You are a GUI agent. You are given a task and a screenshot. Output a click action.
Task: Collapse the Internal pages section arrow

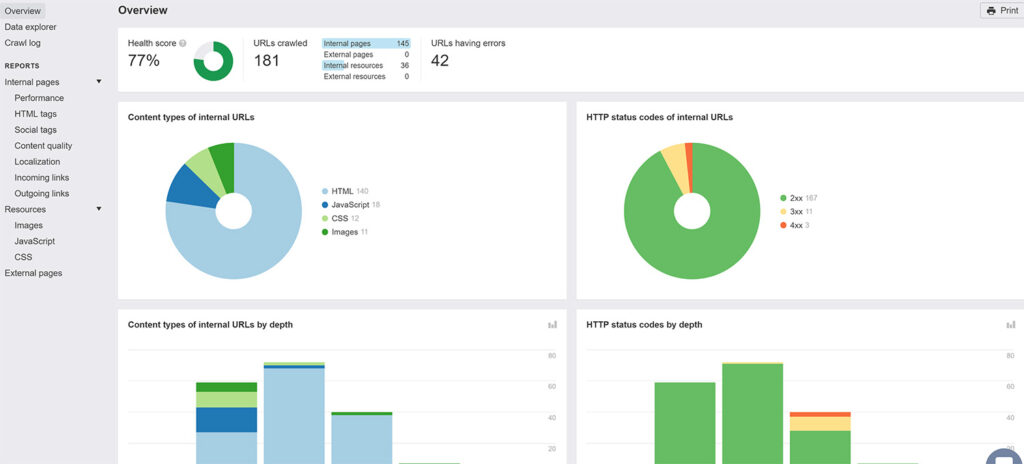(98, 82)
